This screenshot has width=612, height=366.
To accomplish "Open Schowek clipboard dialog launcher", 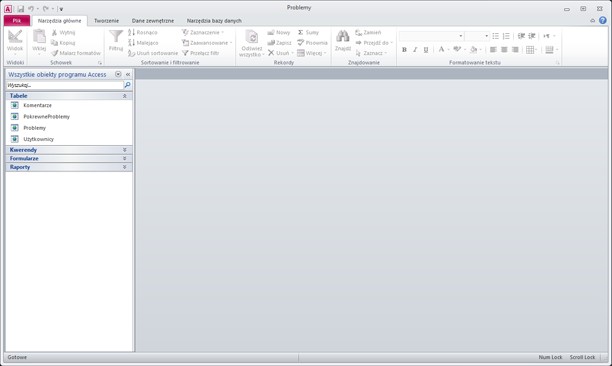I will pos(100,63).
